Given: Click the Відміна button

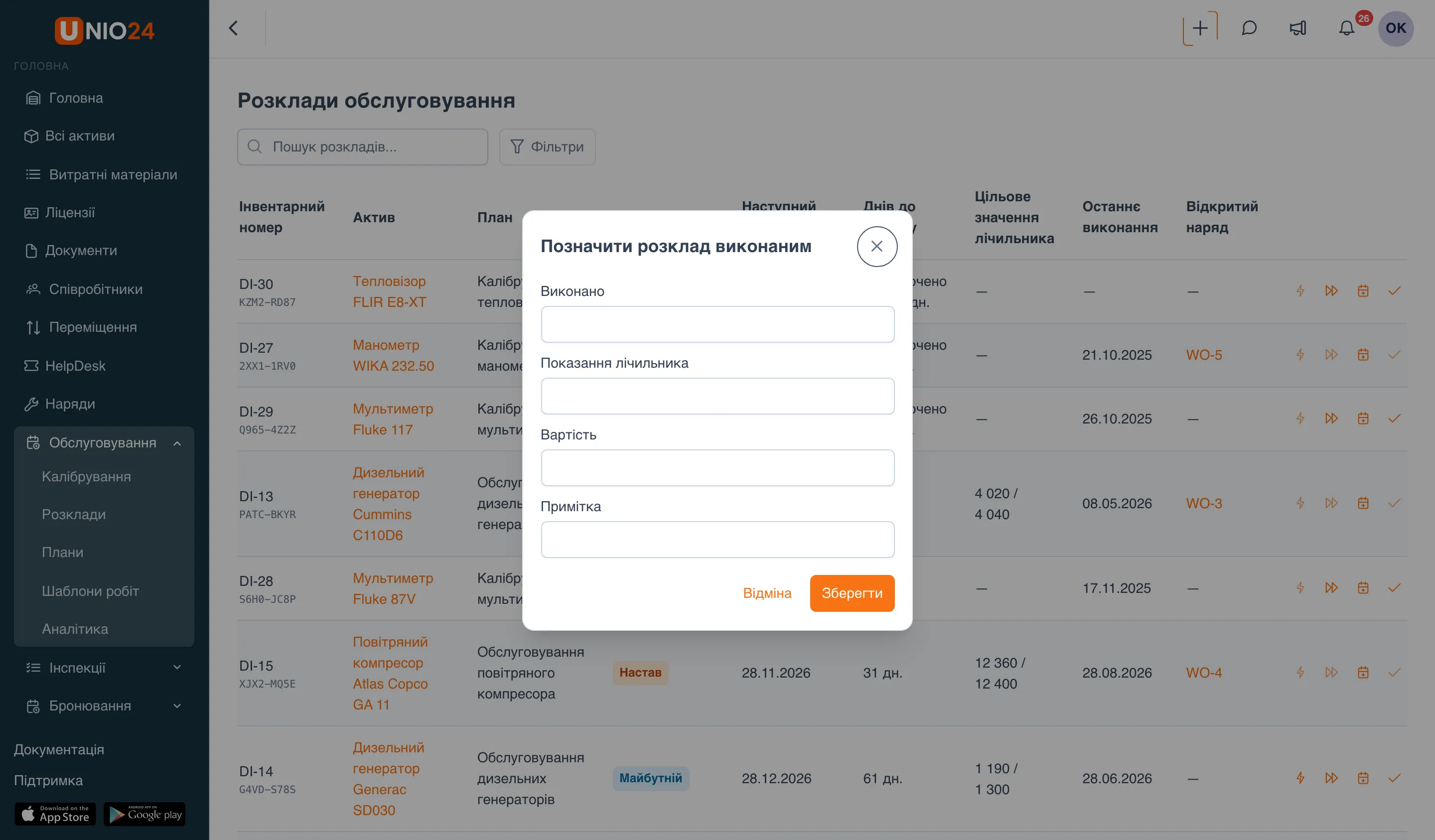Looking at the screenshot, I should 767,593.
